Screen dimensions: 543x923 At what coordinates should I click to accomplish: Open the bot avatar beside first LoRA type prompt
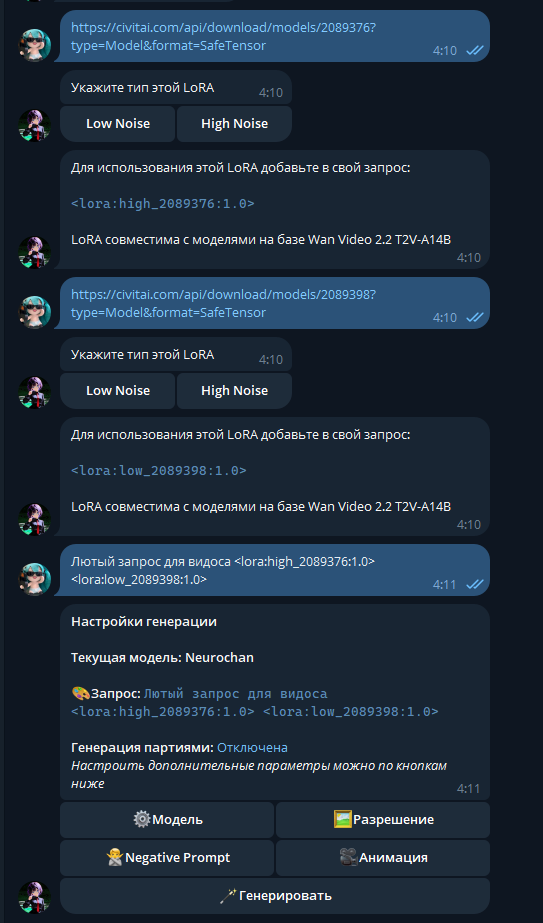35,125
